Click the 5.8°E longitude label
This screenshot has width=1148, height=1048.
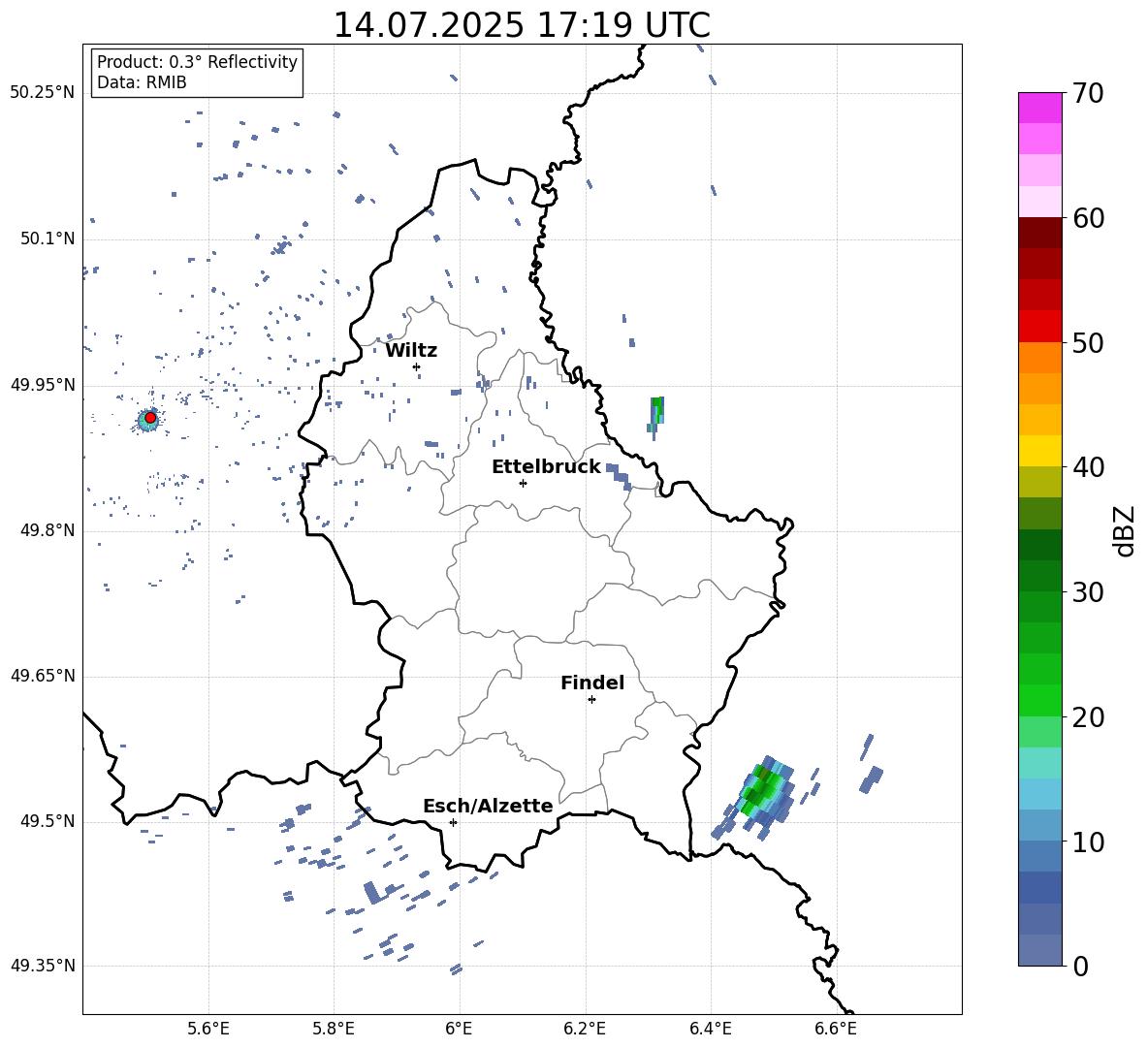coord(334,1029)
